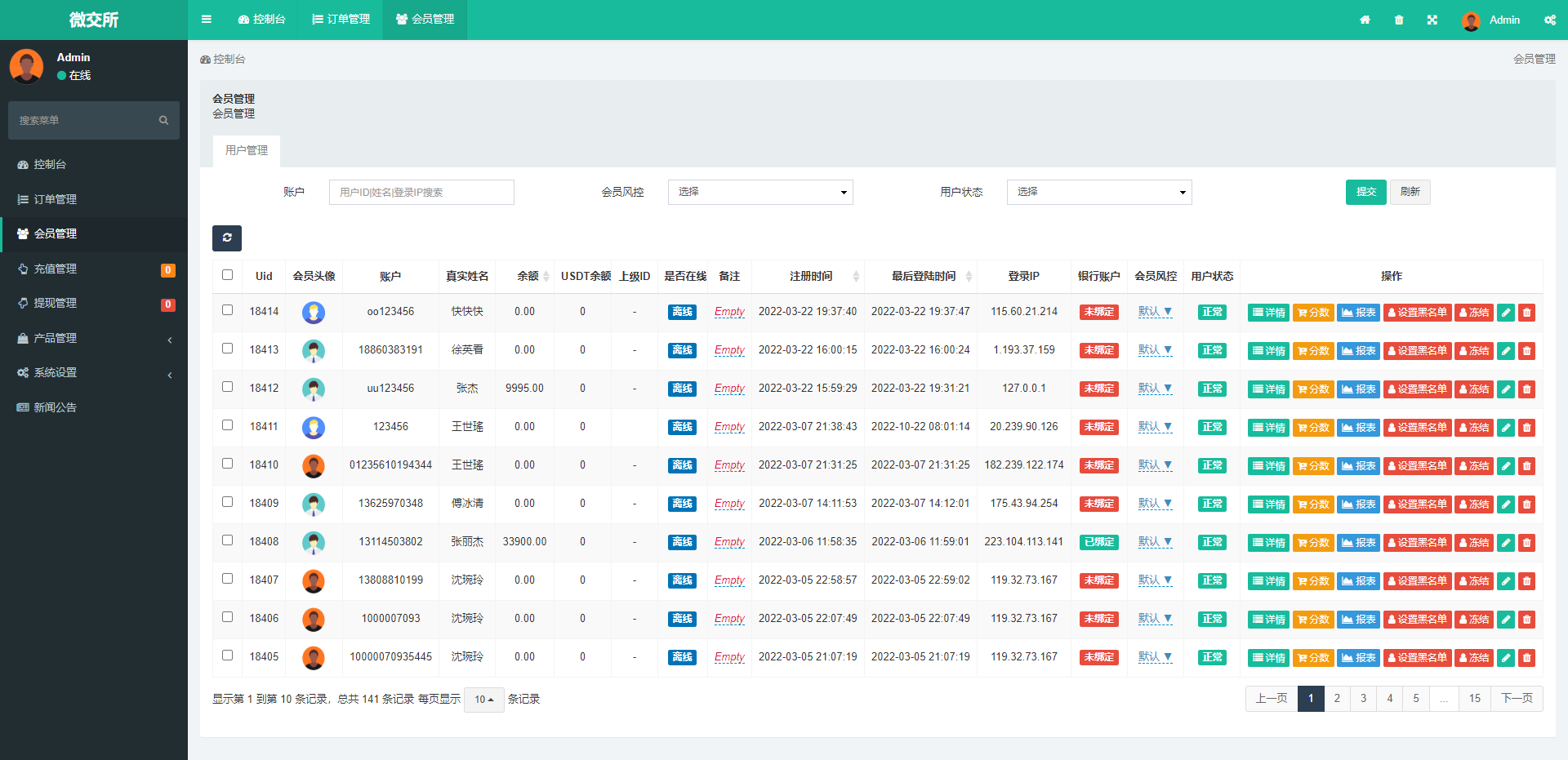Click the blue refresh icon above the member table
The image size is (1568, 760).
pyautogui.click(x=227, y=238)
